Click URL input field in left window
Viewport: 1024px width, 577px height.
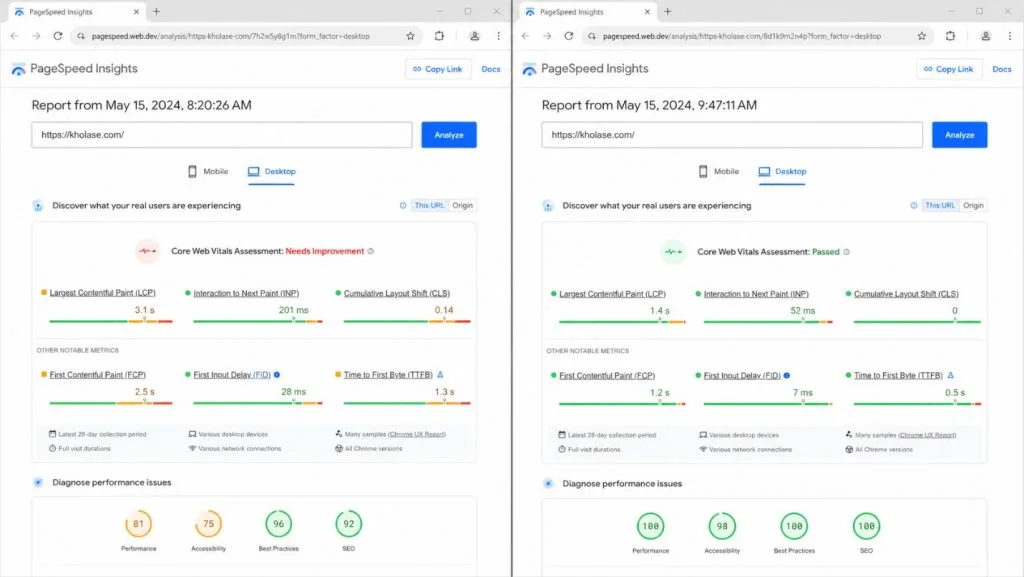pyautogui.click(x=222, y=134)
